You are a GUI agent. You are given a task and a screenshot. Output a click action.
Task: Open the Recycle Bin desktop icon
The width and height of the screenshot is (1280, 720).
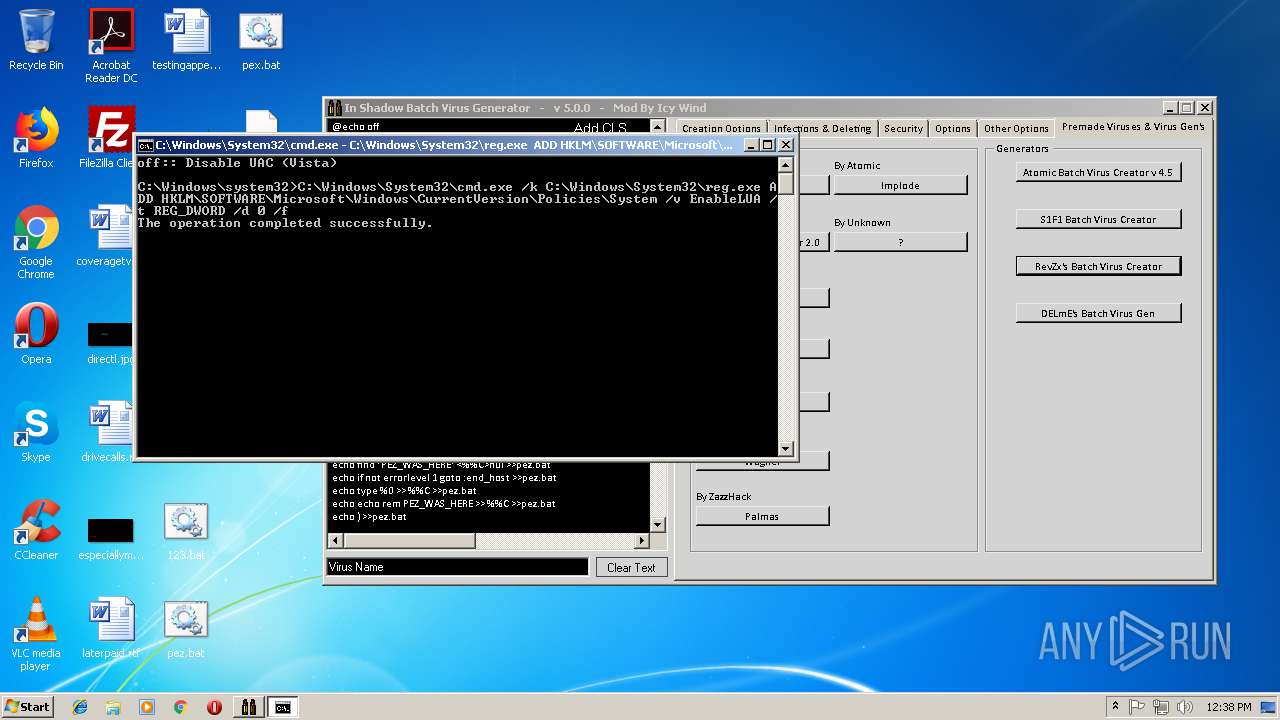[x=36, y=40]
